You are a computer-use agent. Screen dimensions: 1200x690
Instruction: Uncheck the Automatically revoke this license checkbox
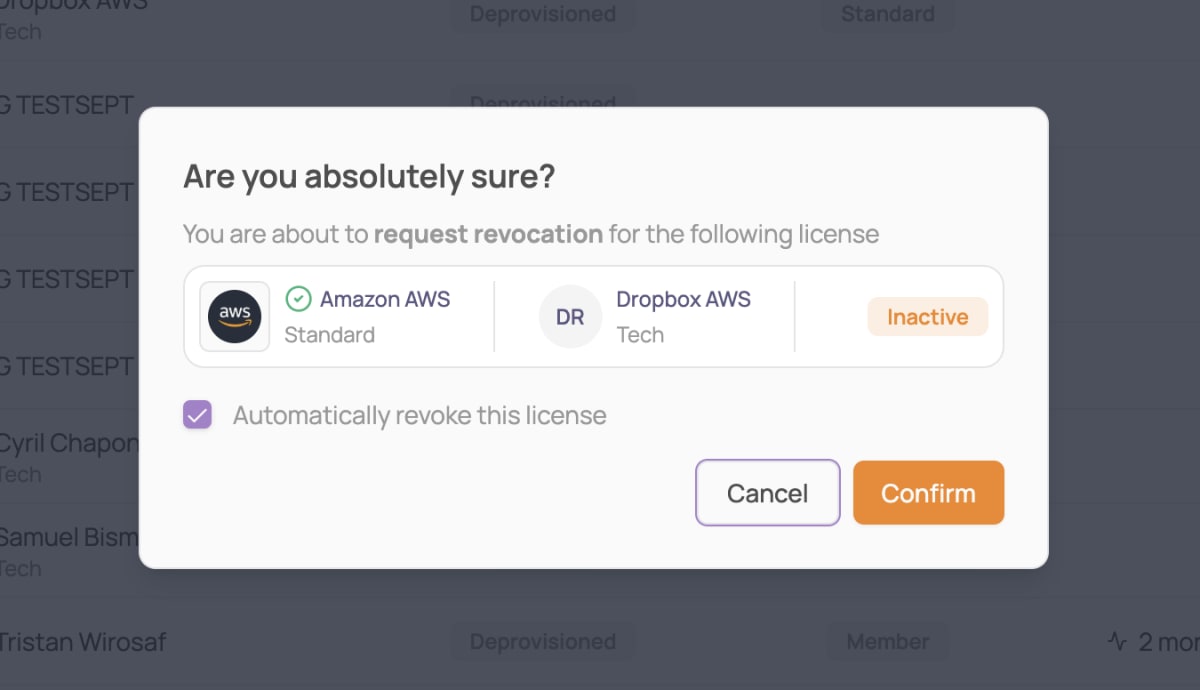pos(197,415)
